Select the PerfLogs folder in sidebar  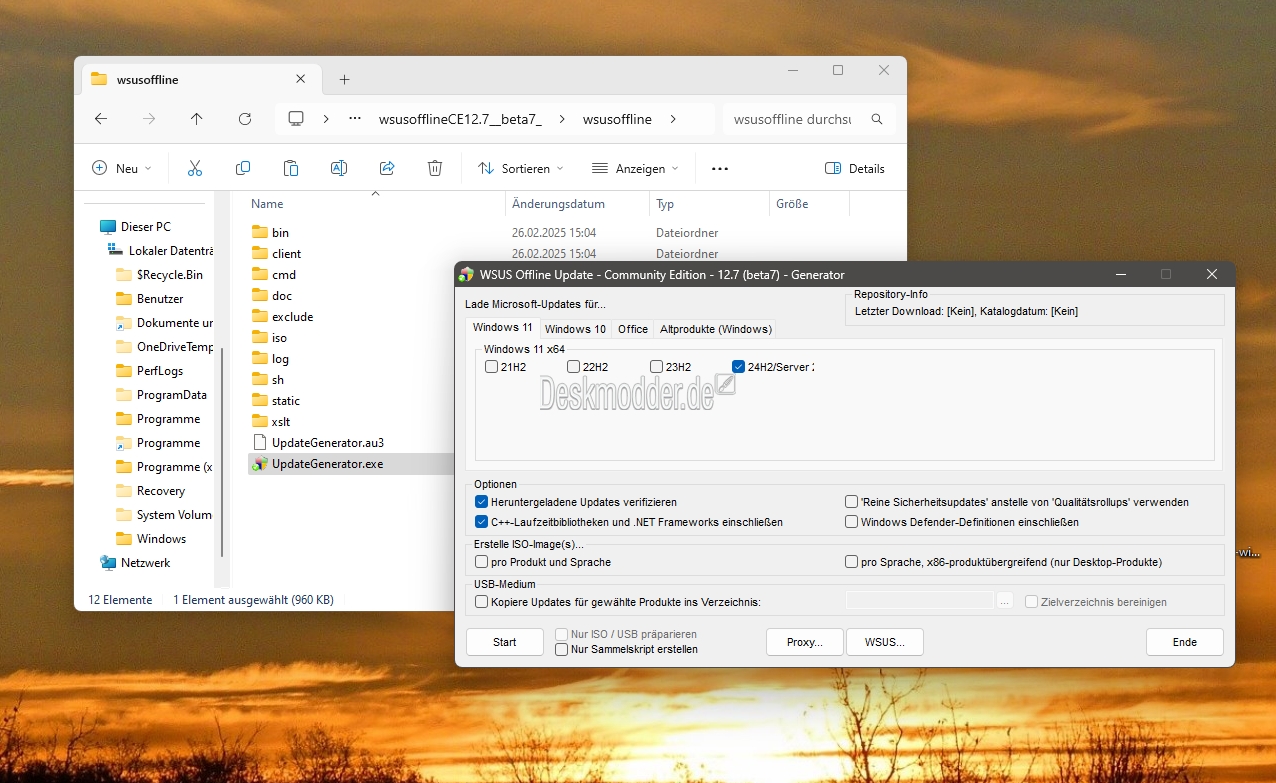pos(160,371)
